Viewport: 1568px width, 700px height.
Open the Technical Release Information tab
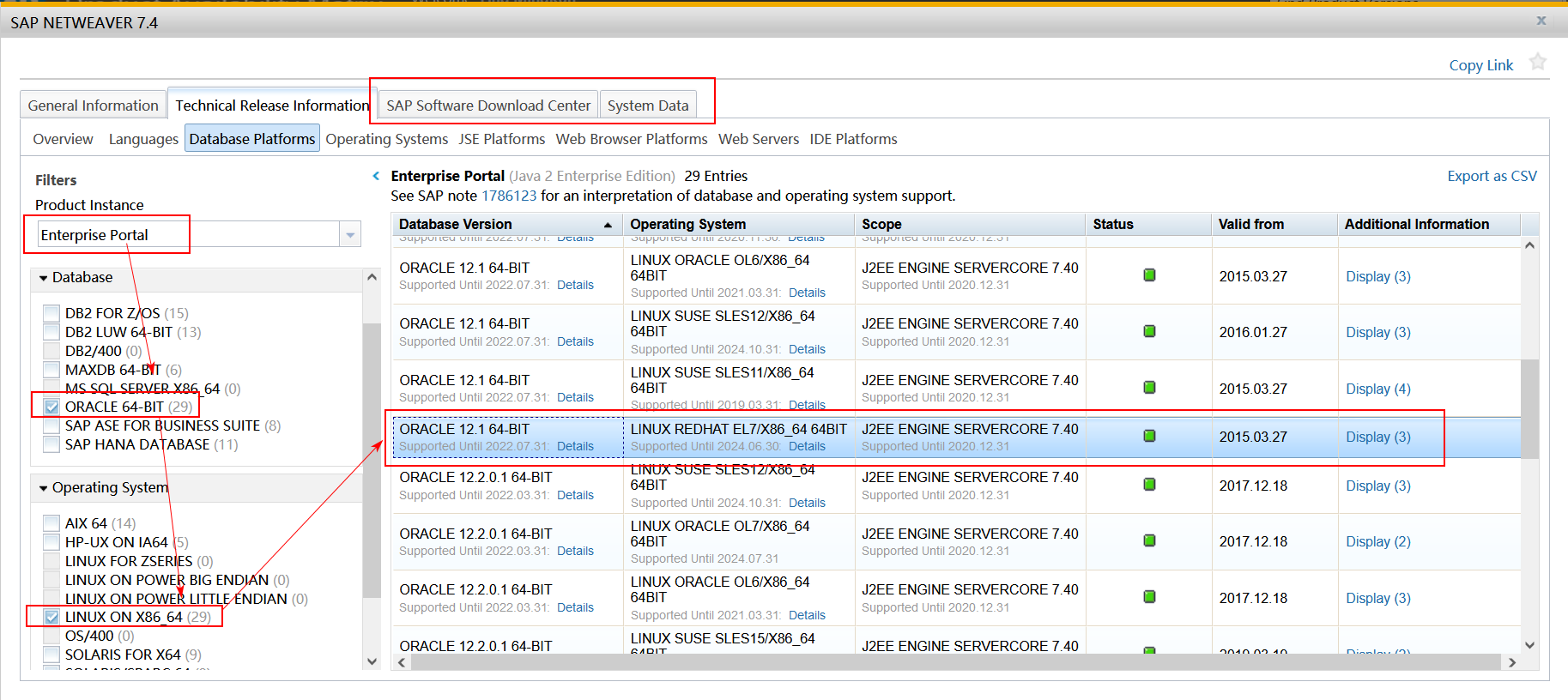click(x=272, y=105)
